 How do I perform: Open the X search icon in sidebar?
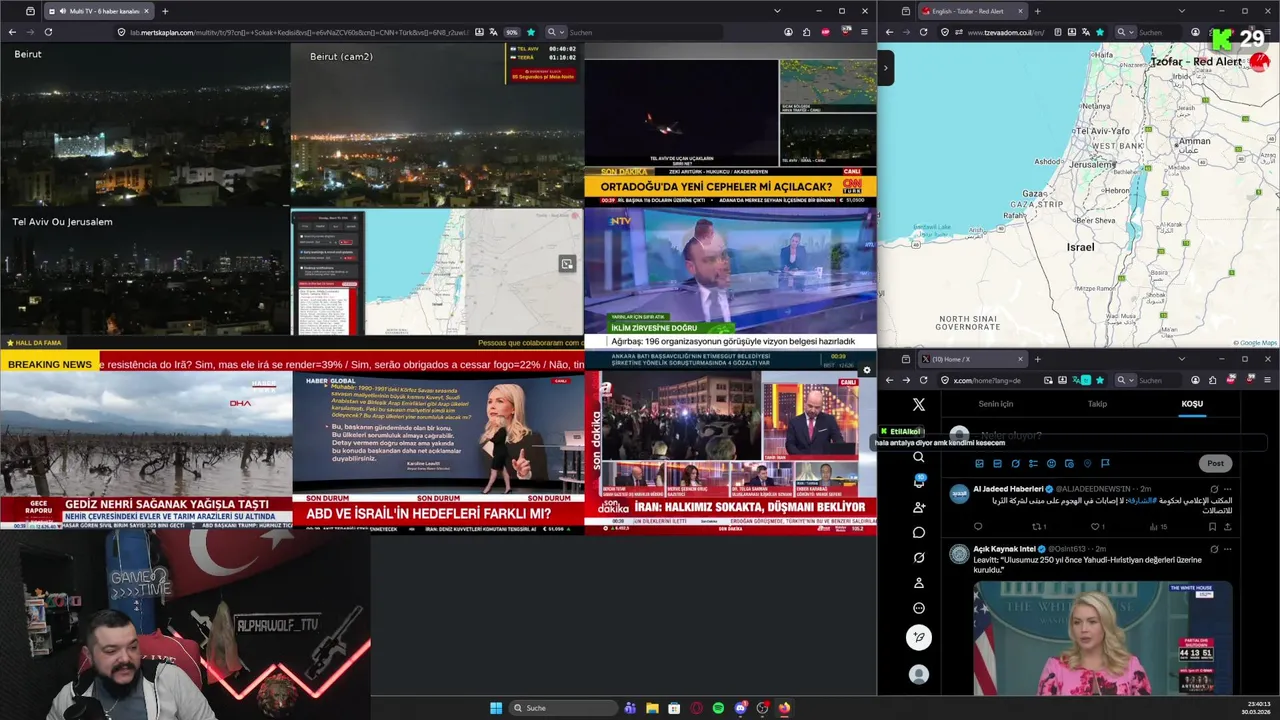(918, 457)
